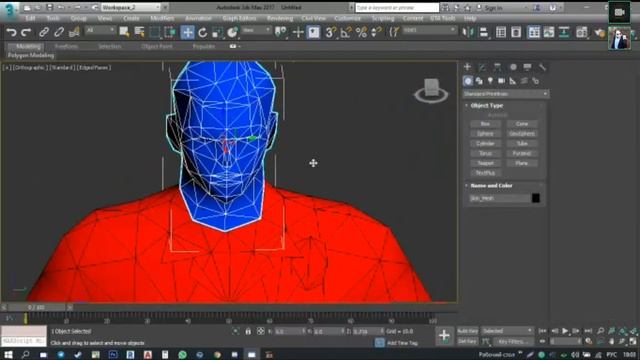Click the Torus primitive button
This screenshot has height=360, width=640.
[485, 153]
